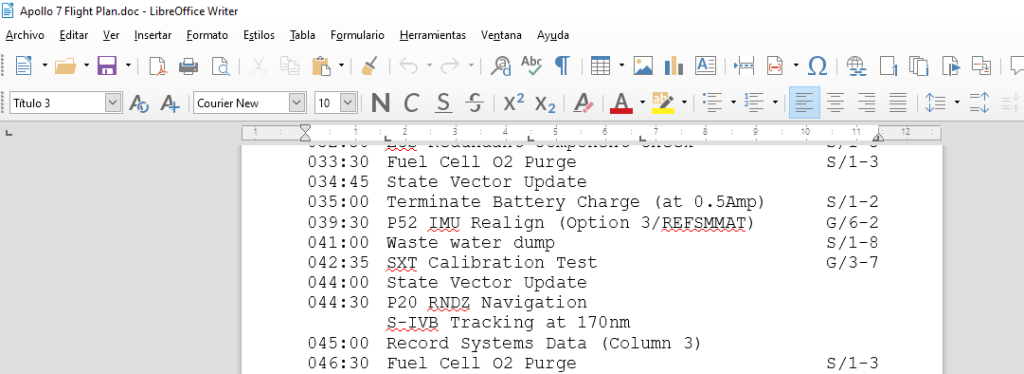This screenshot has width=1024, height=374.
Task: Open Find and Replace
Action: [x=502, y=65]
